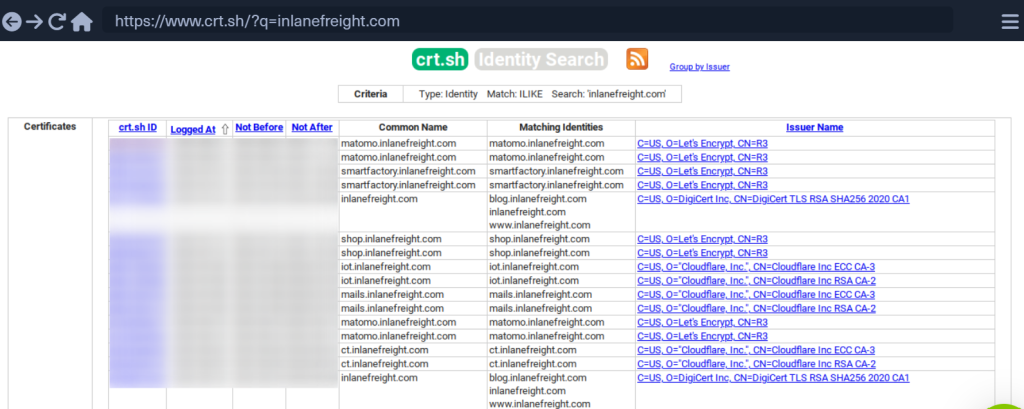The height and width of the screenshot is (409, 1024).
Task: Open the hamburger menu icon
Action: click(x=1010, y=22)
